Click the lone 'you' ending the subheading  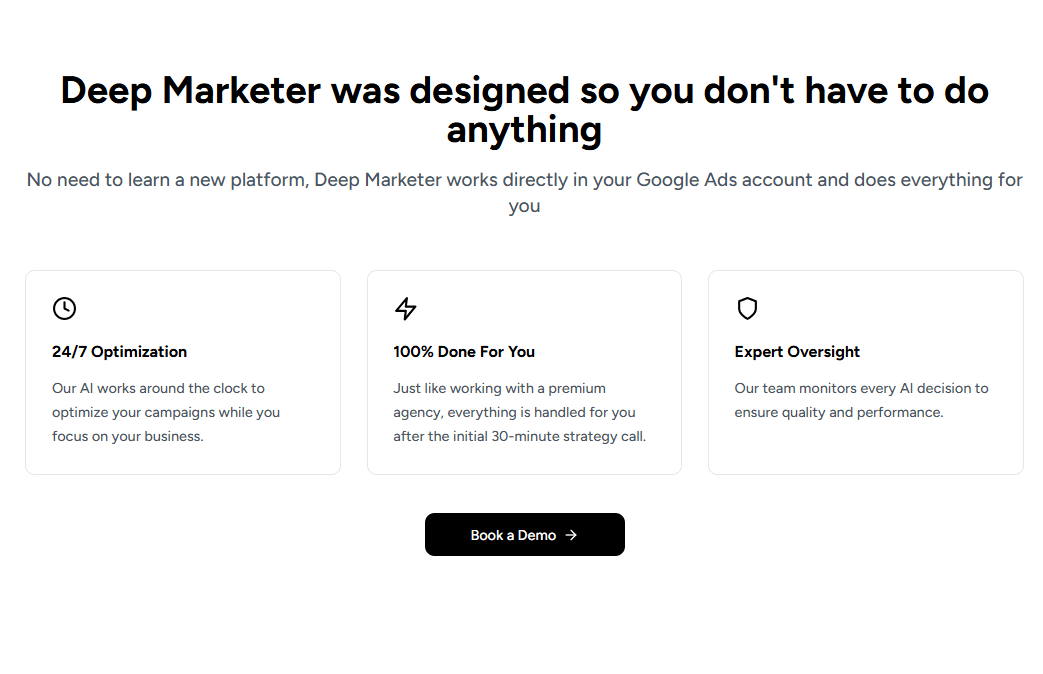pos(524,206)
